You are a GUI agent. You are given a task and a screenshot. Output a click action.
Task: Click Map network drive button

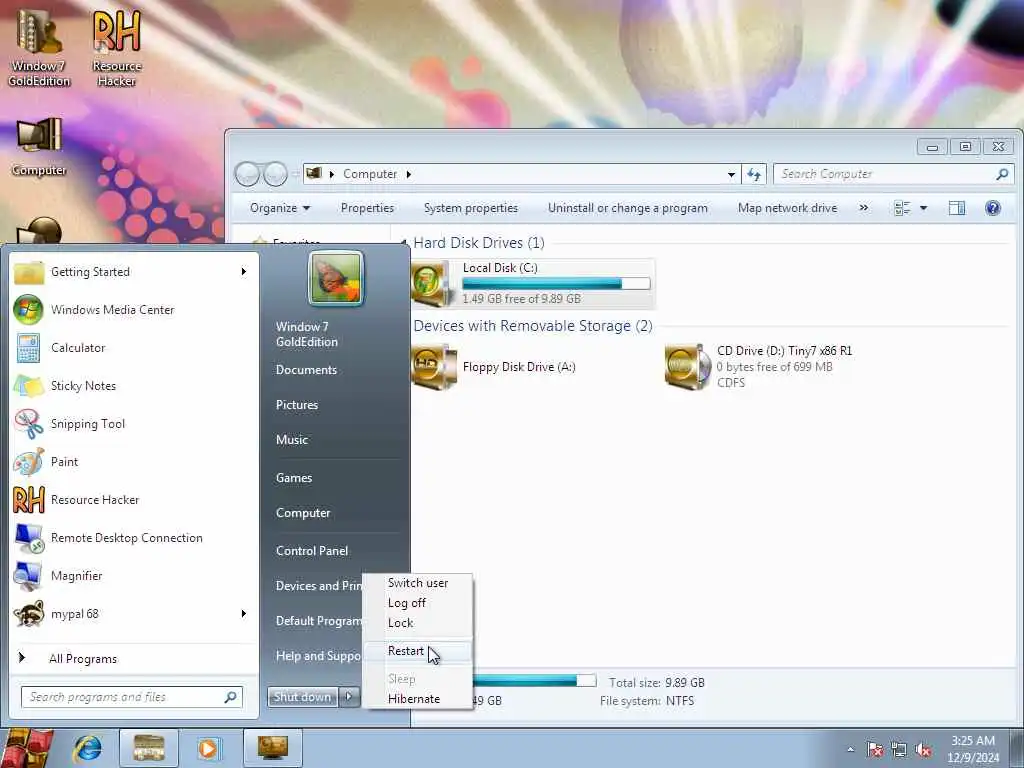(x=788, y=208)
